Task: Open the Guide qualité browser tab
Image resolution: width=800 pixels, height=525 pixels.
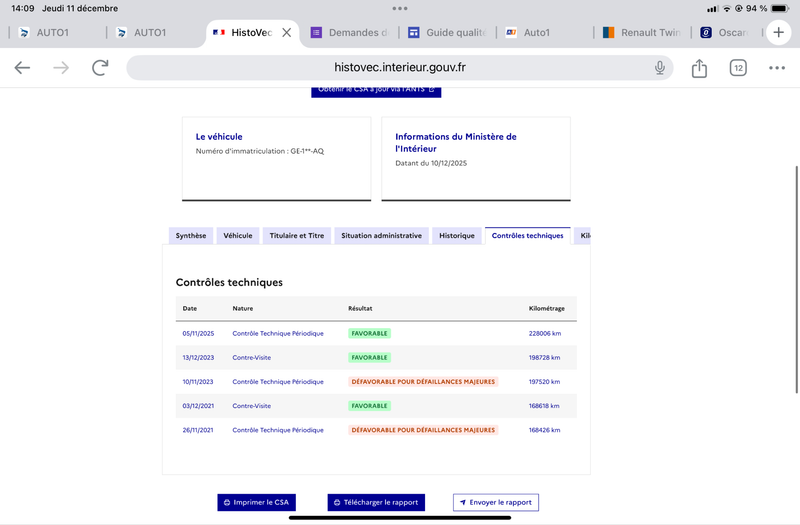Action: (447, 33)
